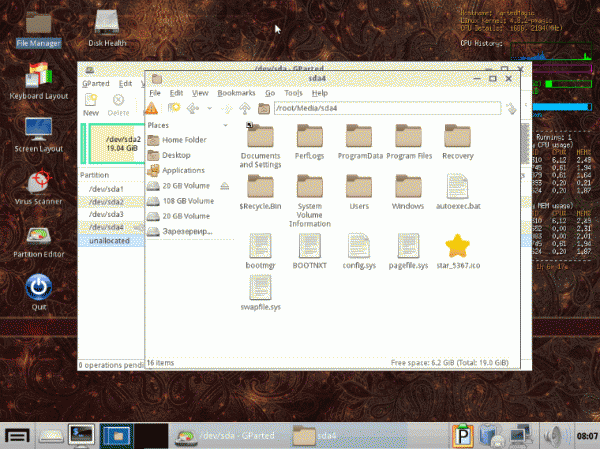
Task: Click the new tab toolbar icon
Action: 173,108
